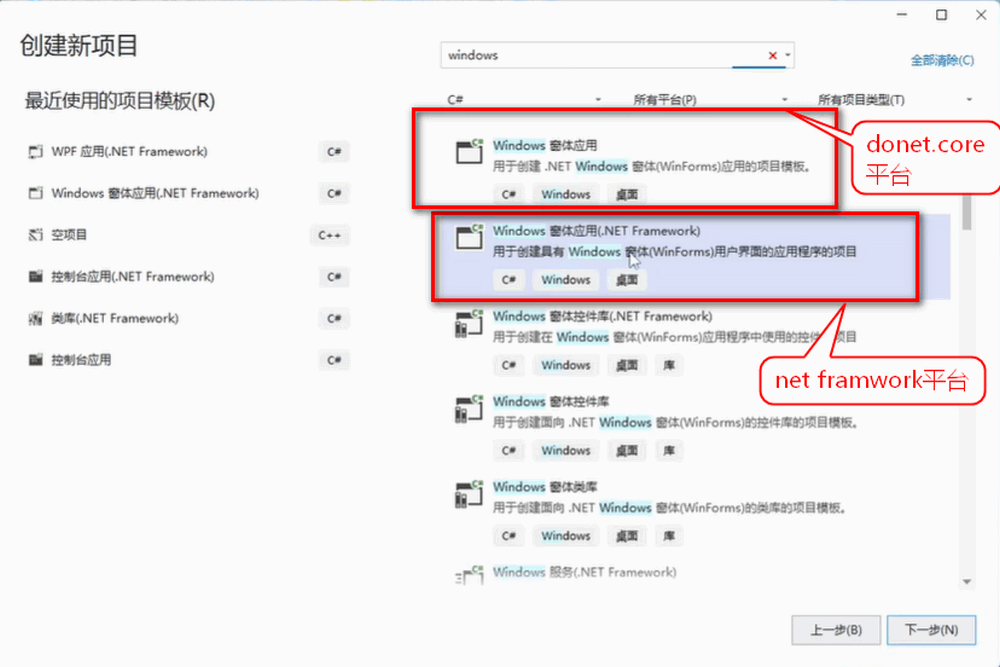
Task: Click C# tag under Windows 窗体控件库 .NET
Action: coord(508,451)
